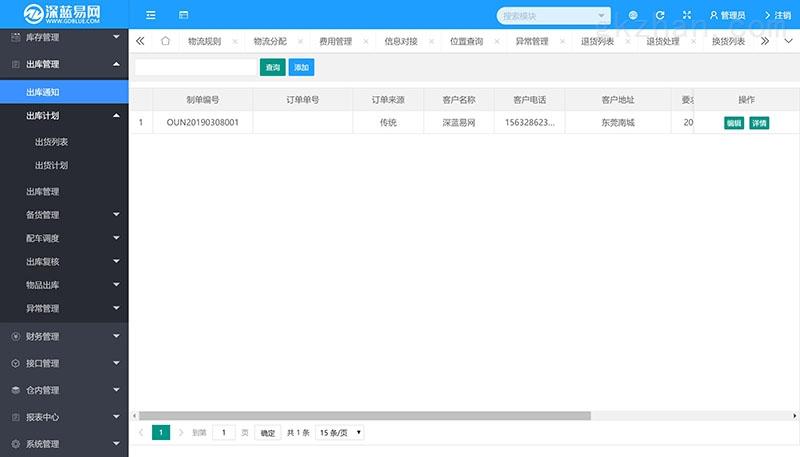
Task: Switch to the 信息对接 tab
Action: tap(401, 41)
